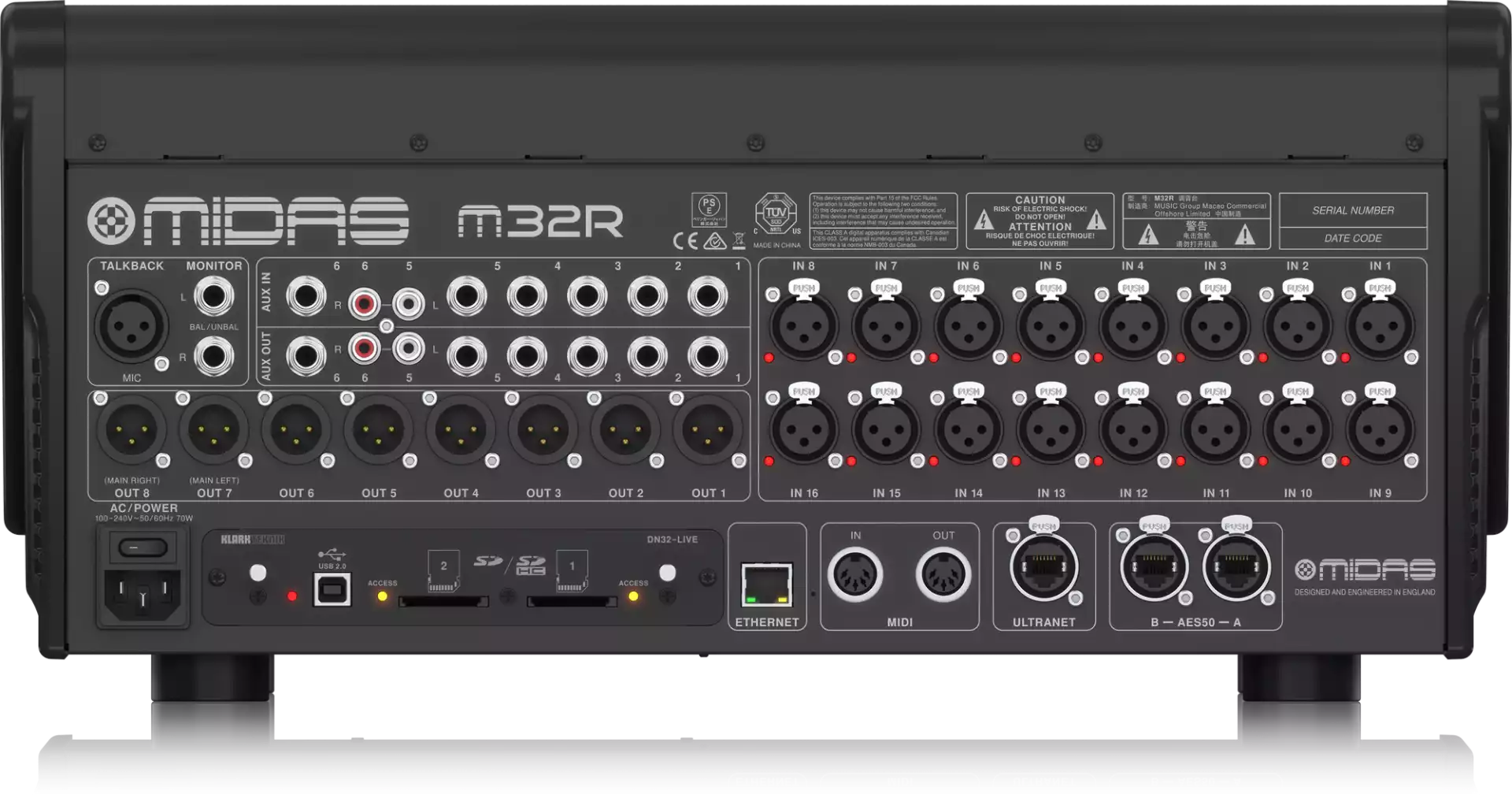Select the IN 14 XLR input

[x=969, y=429]
